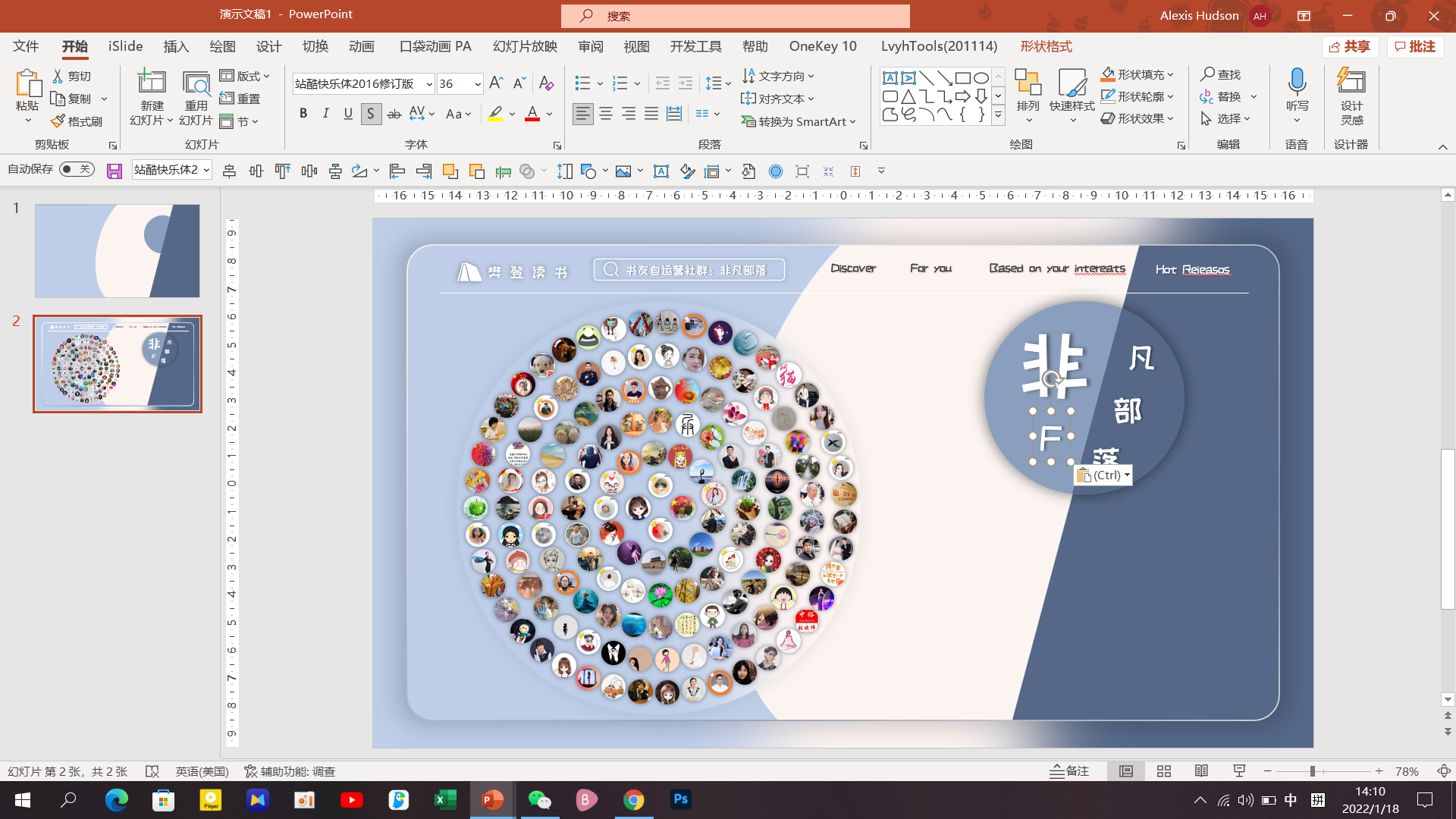Expand the font name combo box
The image size is (1456, 819).
[x=429, y=84]
